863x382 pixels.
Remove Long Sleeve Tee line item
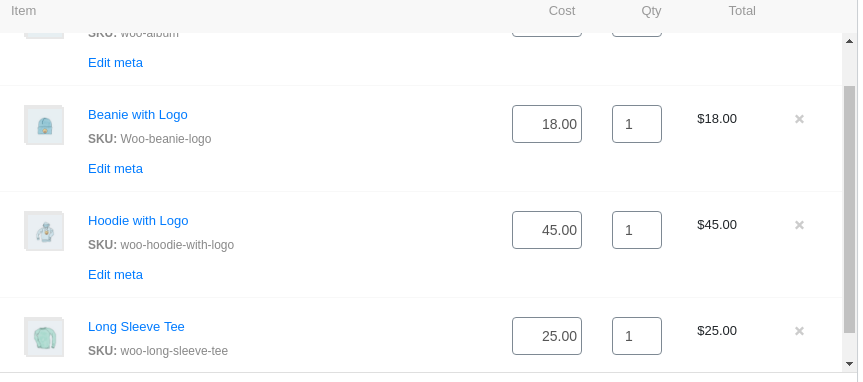click(799, 331)
